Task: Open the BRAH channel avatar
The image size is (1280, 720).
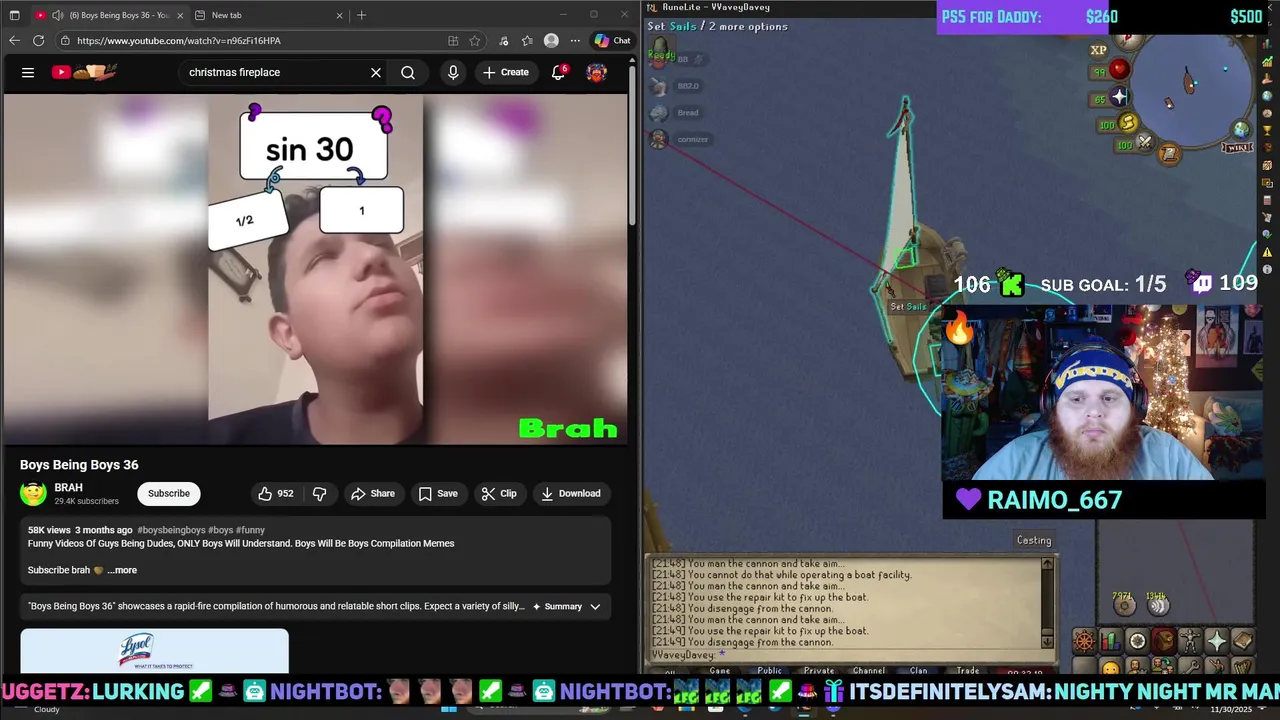Action: tap(33, 493)
